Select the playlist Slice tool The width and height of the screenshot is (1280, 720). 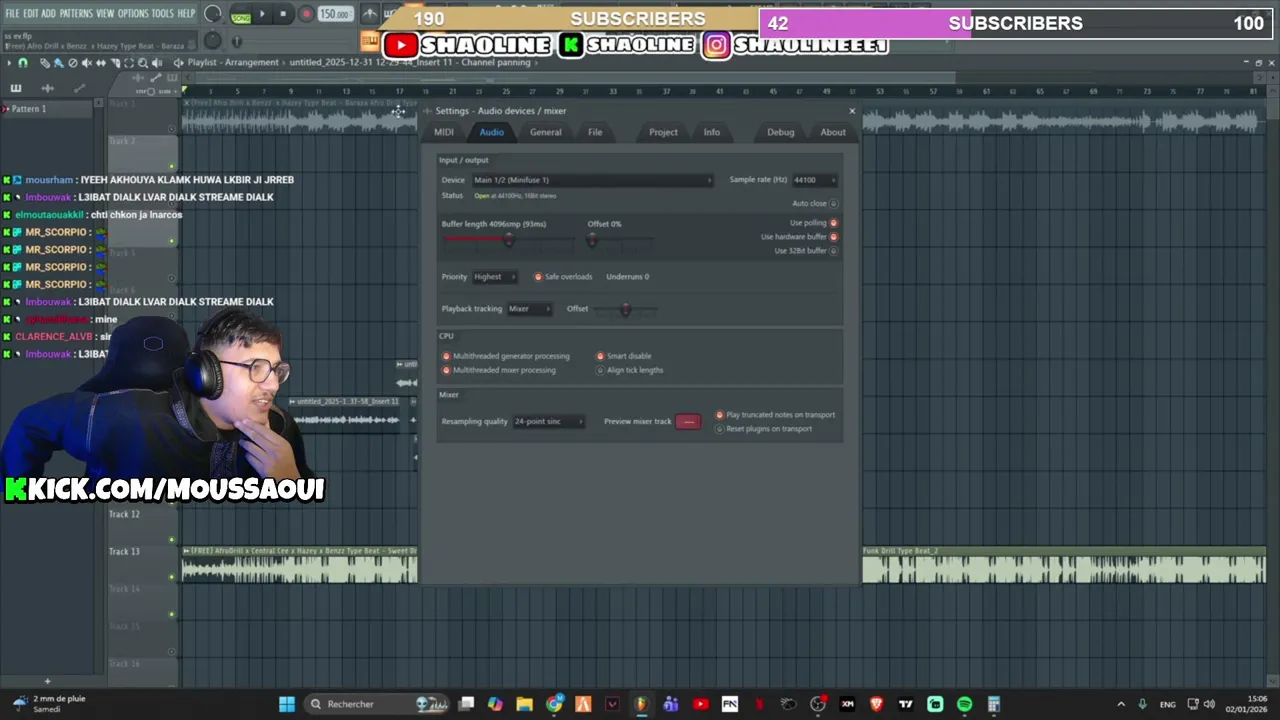tap(114, 63)
